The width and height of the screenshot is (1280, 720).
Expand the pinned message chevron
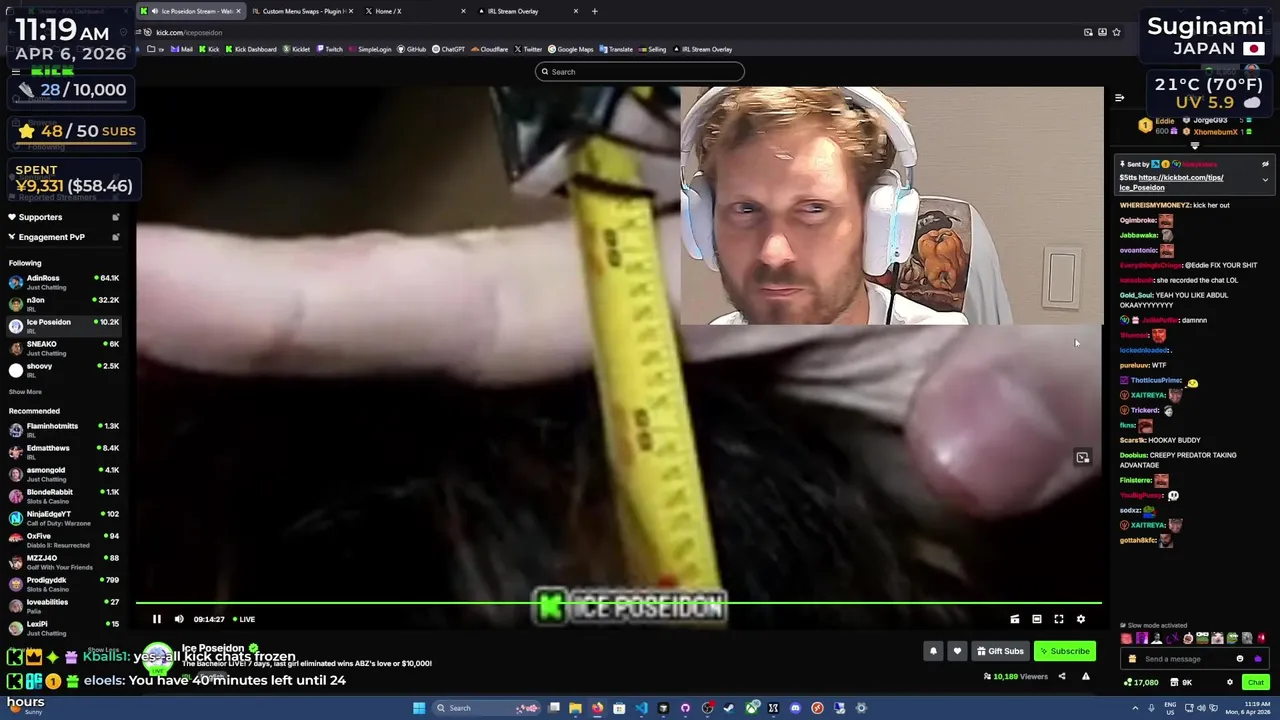pyautogui.click(x=1265, y=180)
